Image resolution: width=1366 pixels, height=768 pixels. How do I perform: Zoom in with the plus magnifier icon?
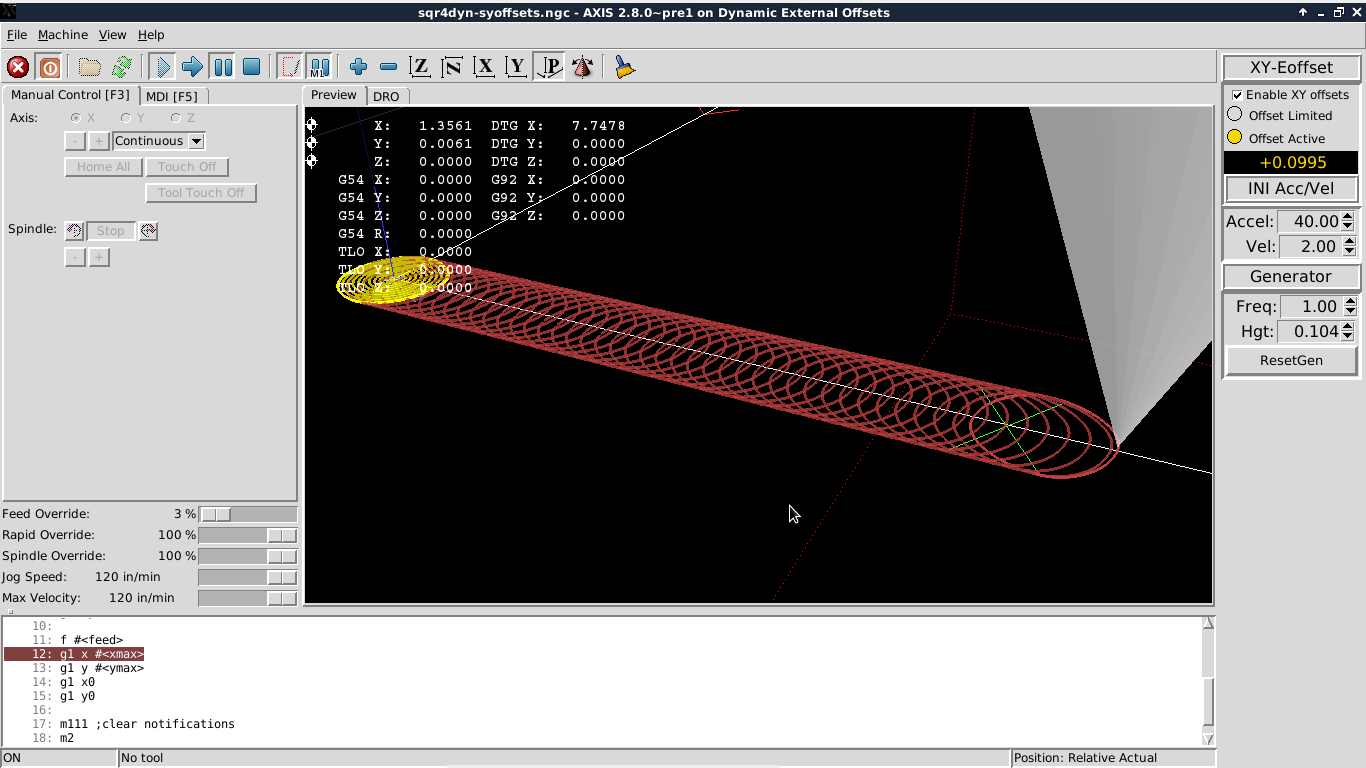[x=358, y=67]
